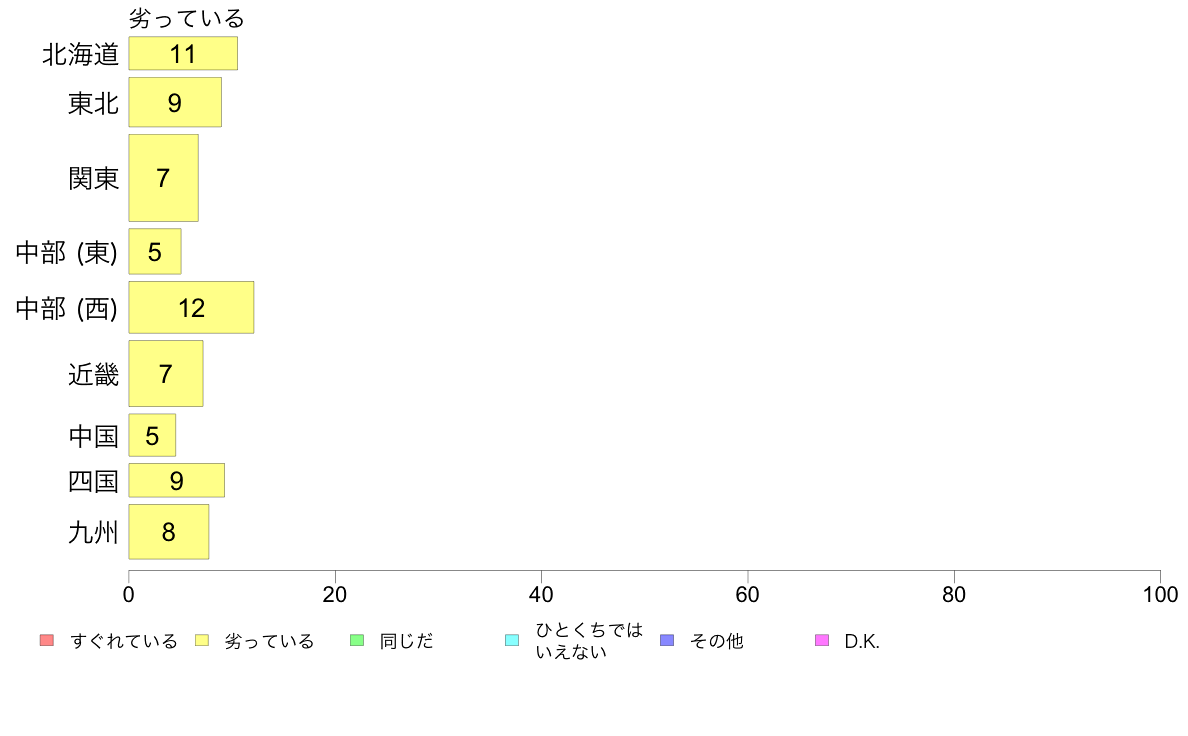Click the red すぐれている legend swatch
The image size is (1188, 736).
pos(47,640)
